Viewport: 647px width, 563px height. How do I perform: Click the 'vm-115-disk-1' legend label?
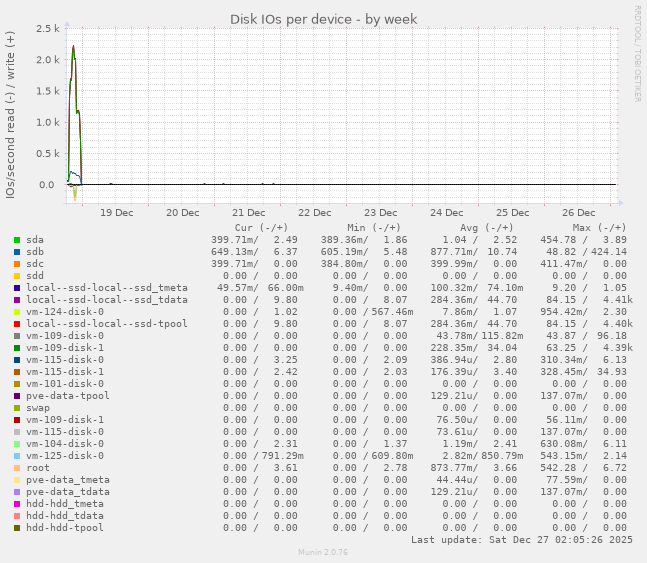tap(65, 371)
